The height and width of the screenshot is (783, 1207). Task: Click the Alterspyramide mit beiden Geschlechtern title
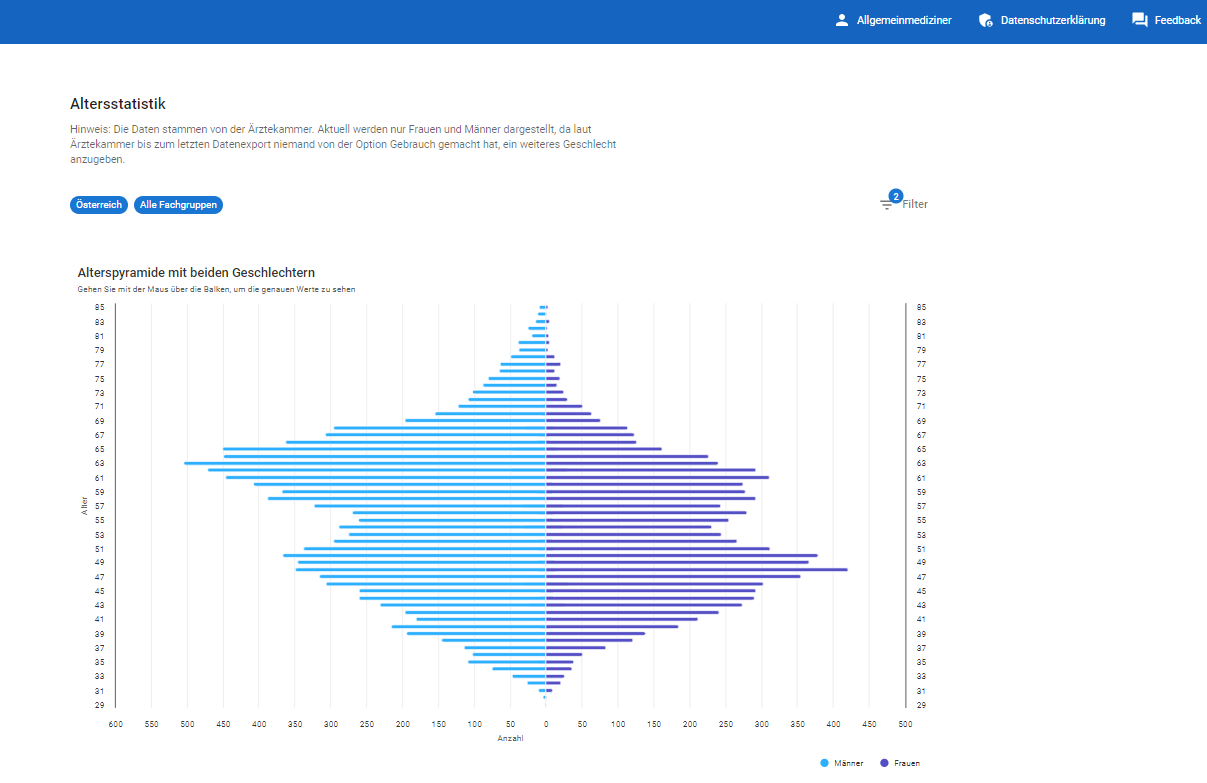tap(196, 272)
